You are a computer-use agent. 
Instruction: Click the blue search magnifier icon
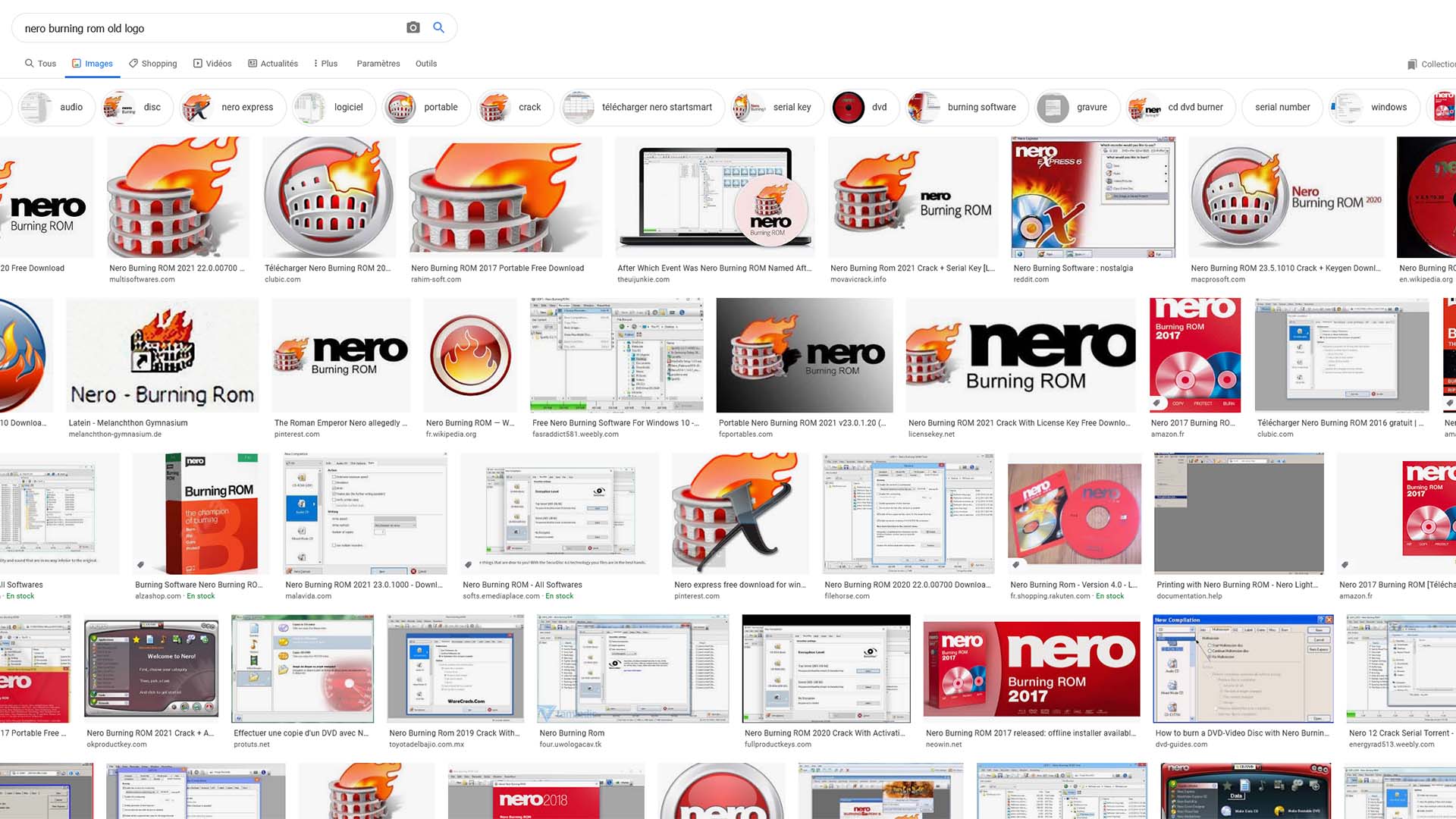(438, 27)
